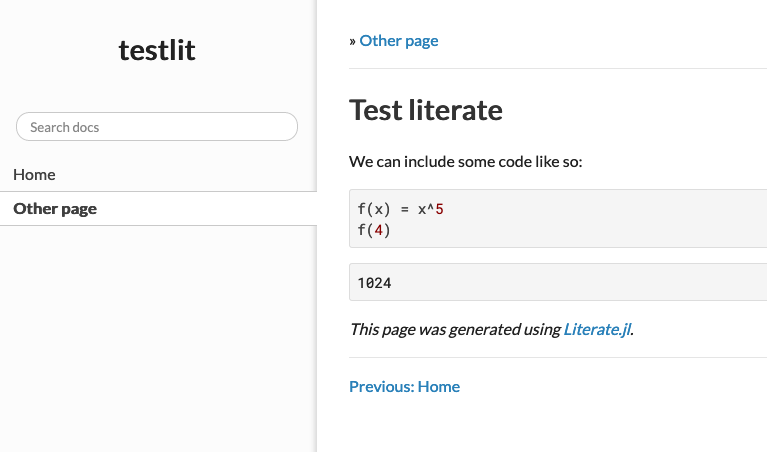Click the » breadcrumb separator
This screenshot has height=452, width=767.
point(353,41)
